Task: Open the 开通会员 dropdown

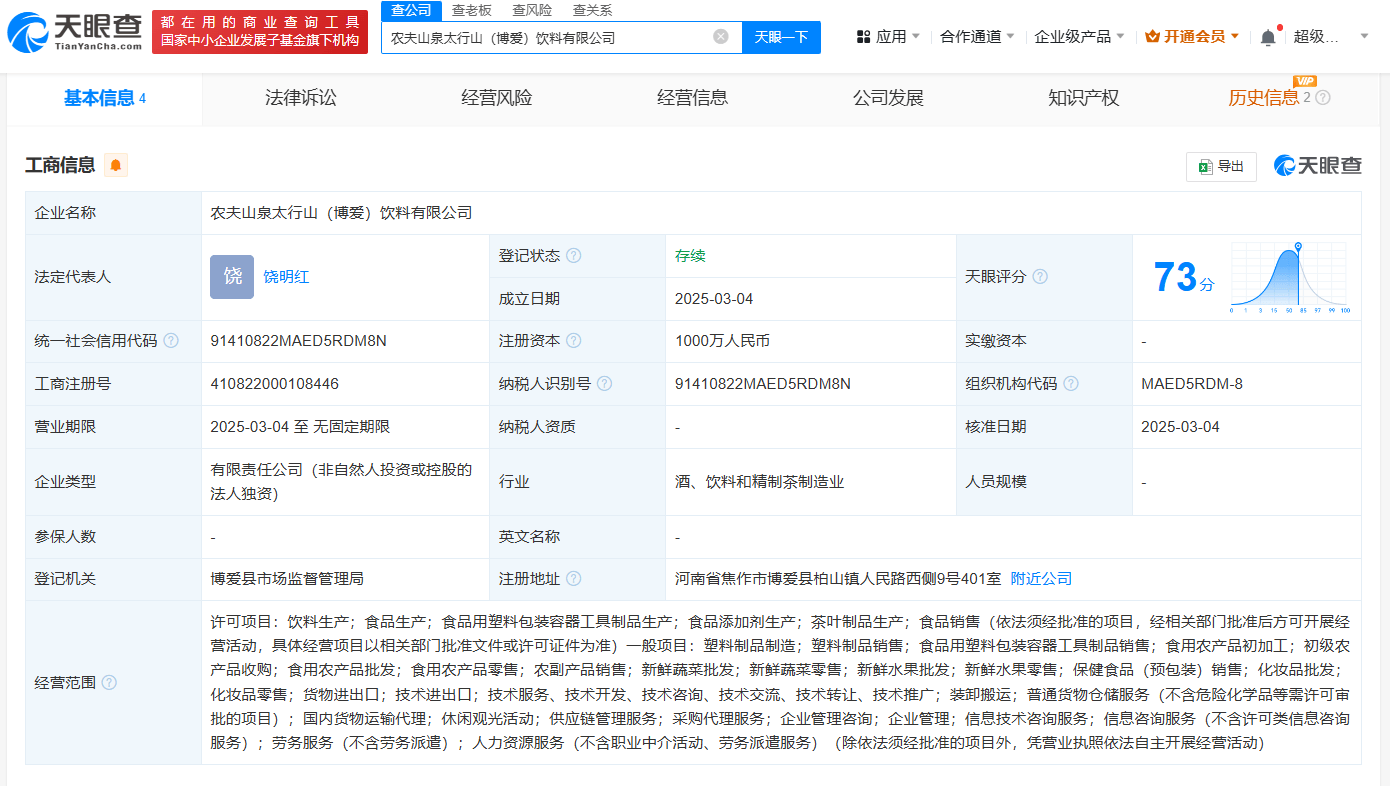Action: coord(1192,37)
